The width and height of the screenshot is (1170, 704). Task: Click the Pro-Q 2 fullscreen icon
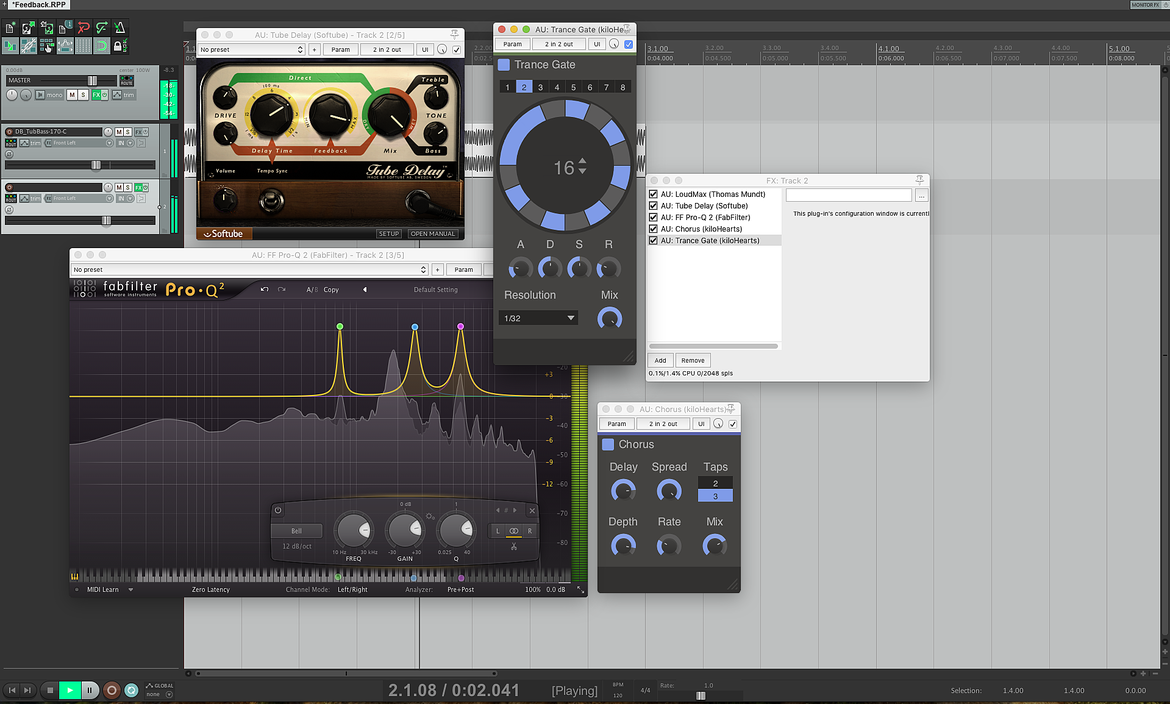pos(580,590)
